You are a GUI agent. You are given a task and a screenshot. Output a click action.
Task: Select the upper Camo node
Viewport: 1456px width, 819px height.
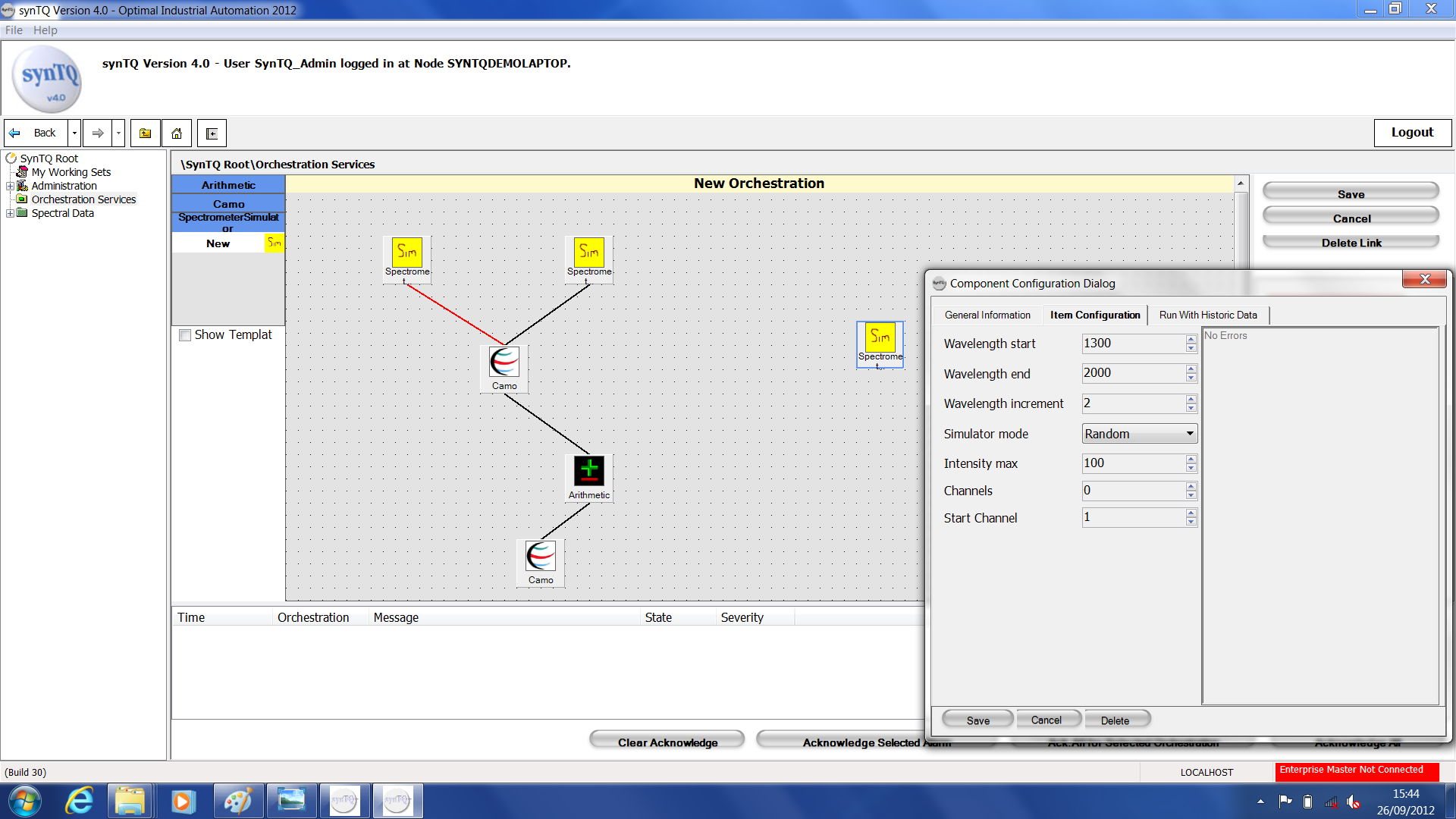tap(504, 369)
